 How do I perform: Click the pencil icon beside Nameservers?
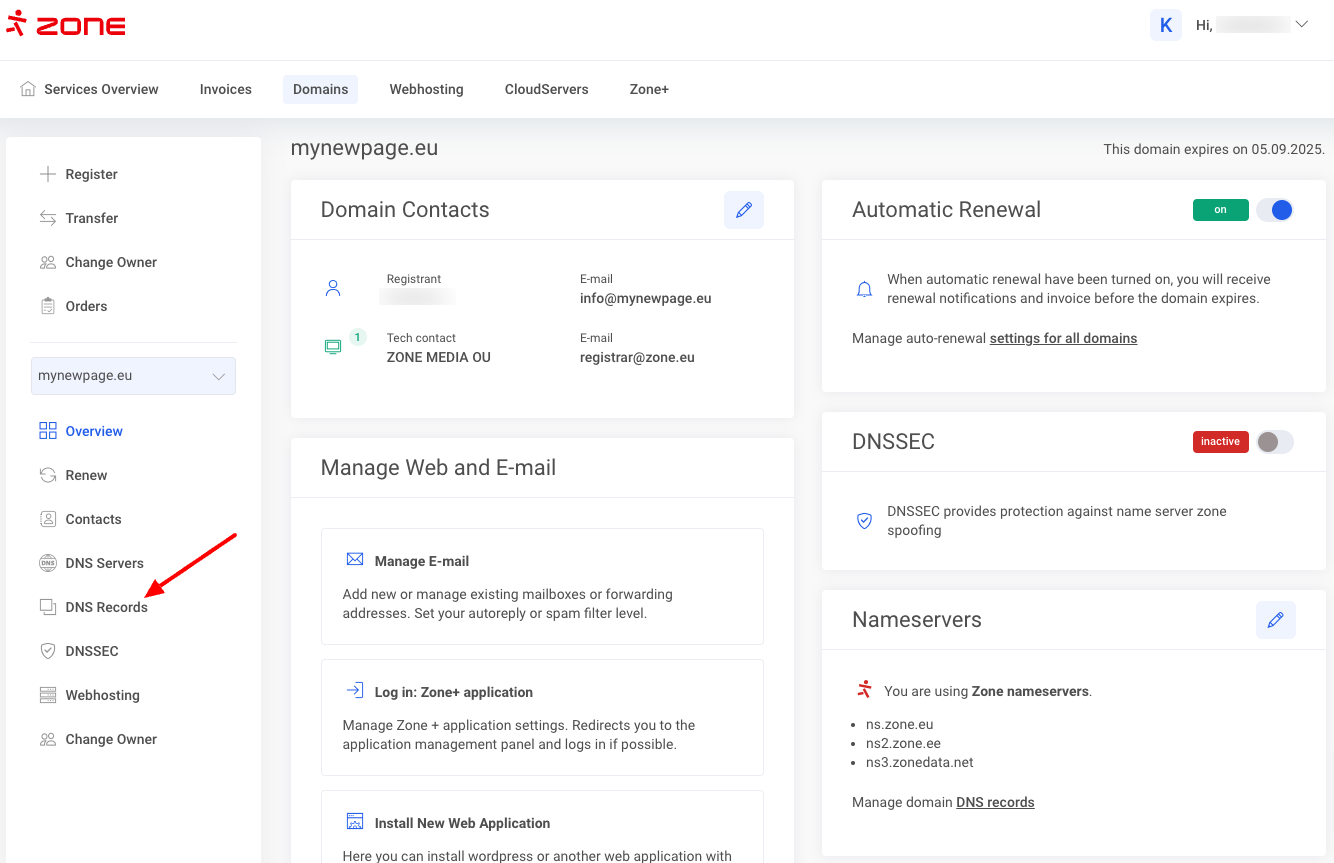[1275, 620]
